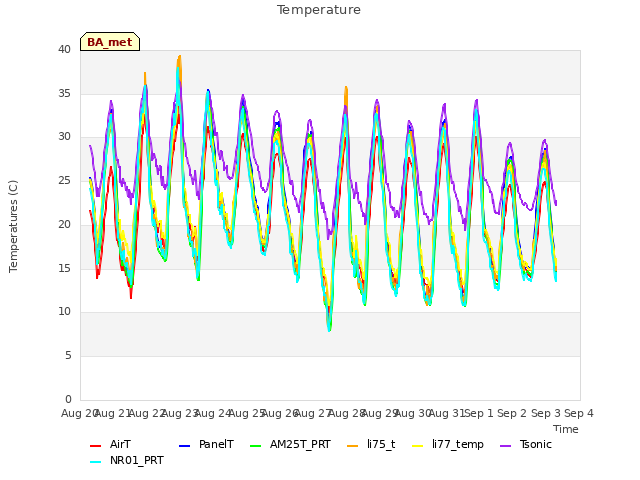The image size is (640, 480).
Task: Click the yellow li77_temp legend color marker
Action: click(x=418, y=446)
